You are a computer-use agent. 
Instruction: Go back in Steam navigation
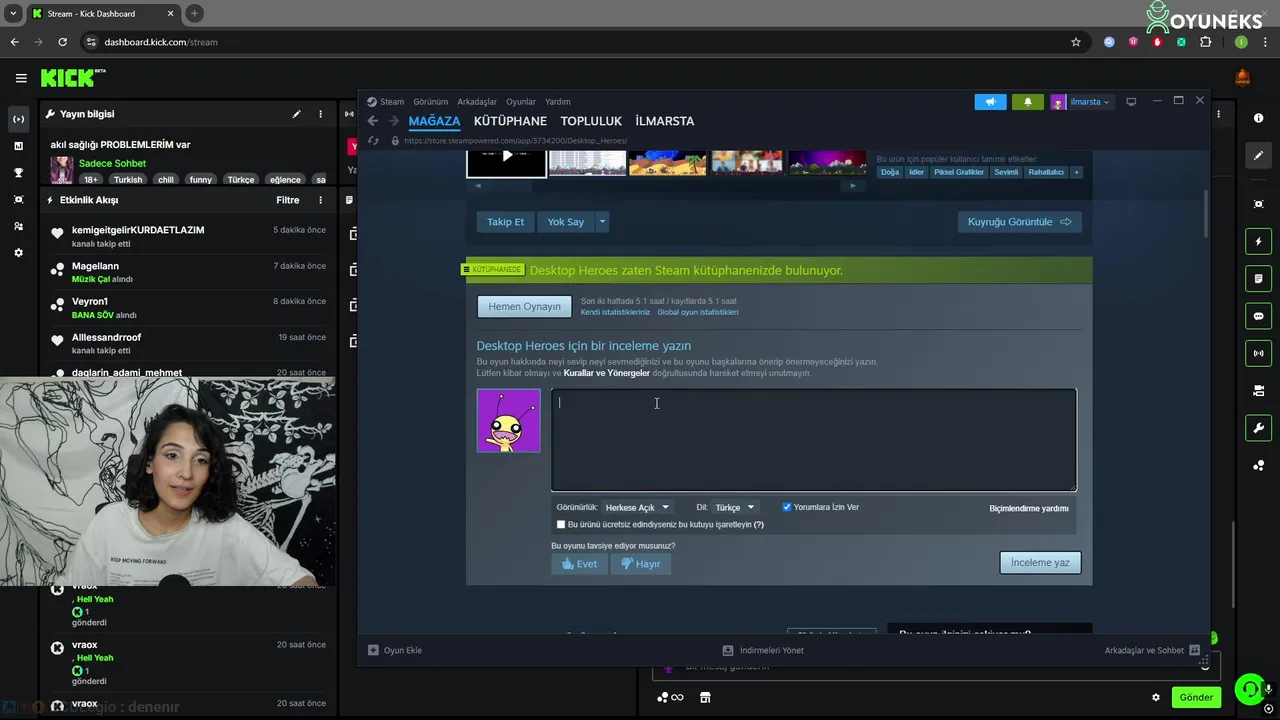point(373,121)
